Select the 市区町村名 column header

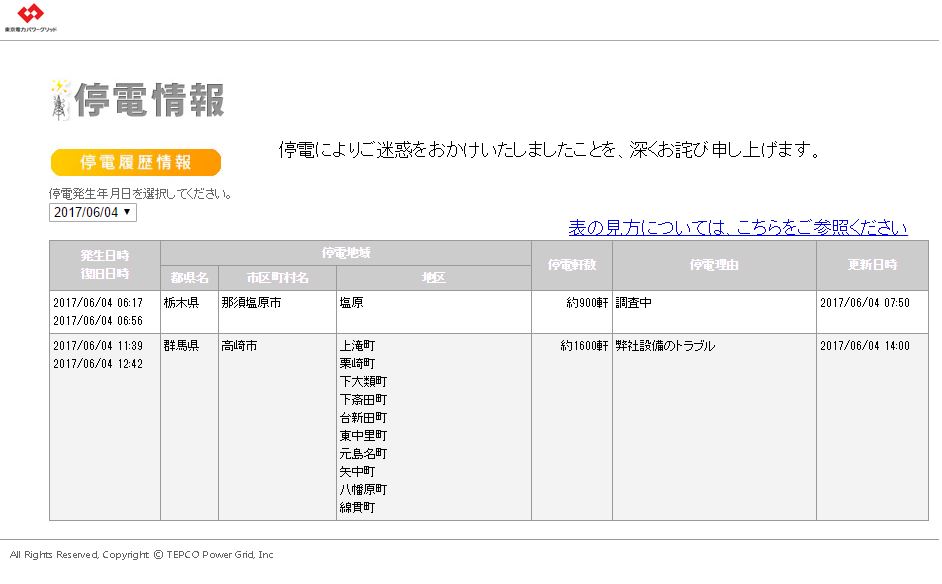[x=277, y=278]
